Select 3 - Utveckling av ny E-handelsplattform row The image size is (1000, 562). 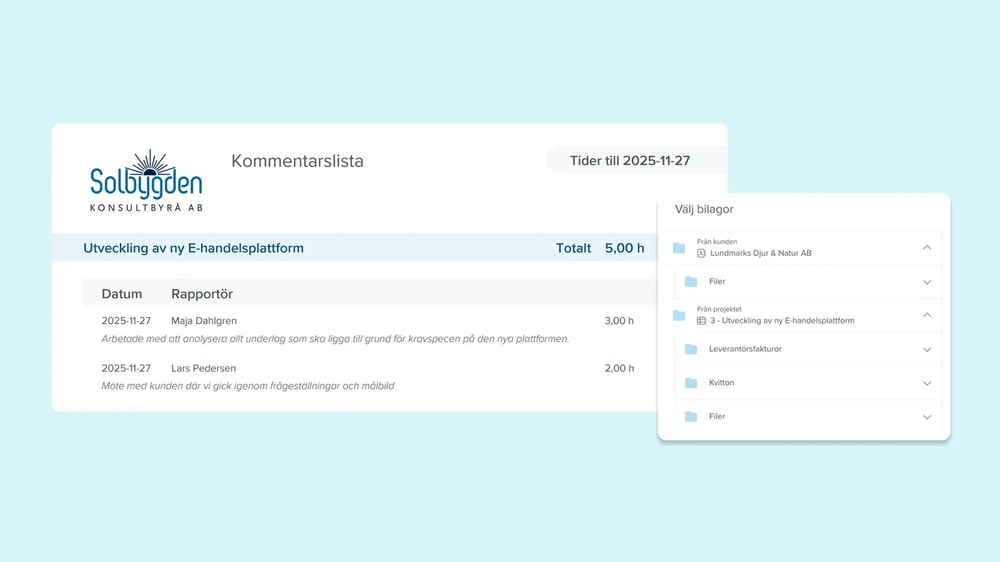click(x=802, y=315)
